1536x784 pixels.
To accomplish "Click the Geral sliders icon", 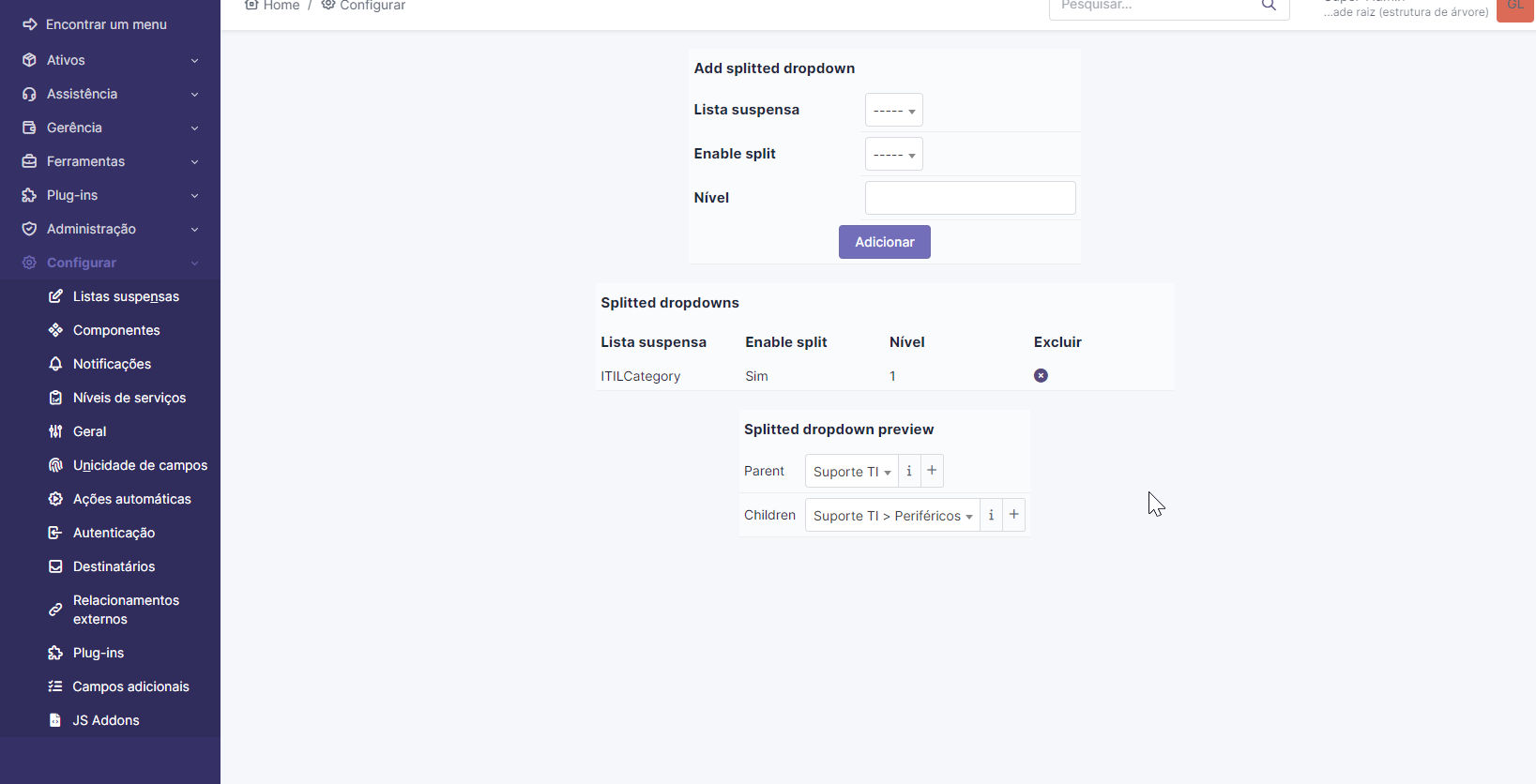I will (55, 431).
